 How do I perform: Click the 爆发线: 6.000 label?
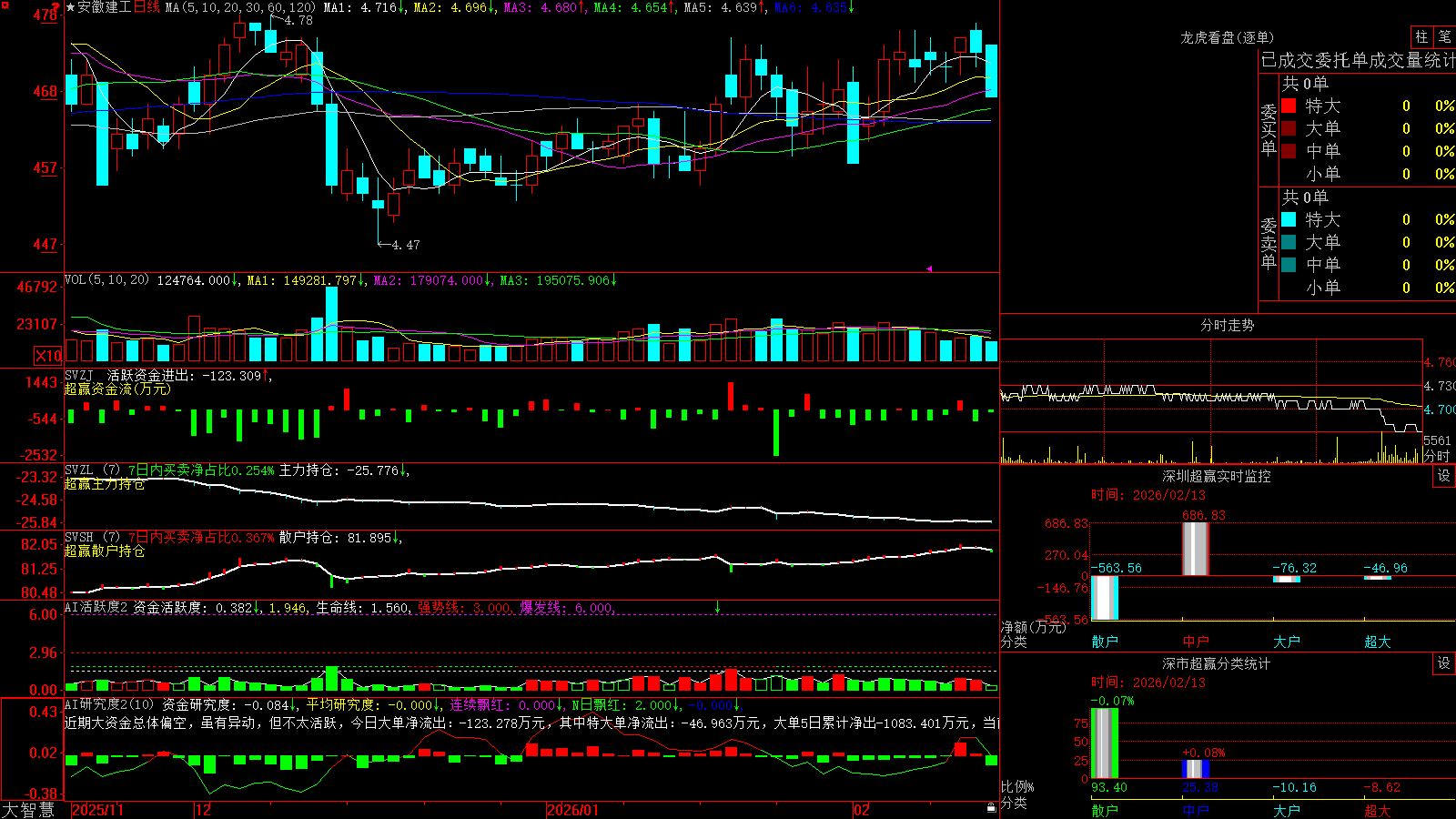tap(567, 608)
